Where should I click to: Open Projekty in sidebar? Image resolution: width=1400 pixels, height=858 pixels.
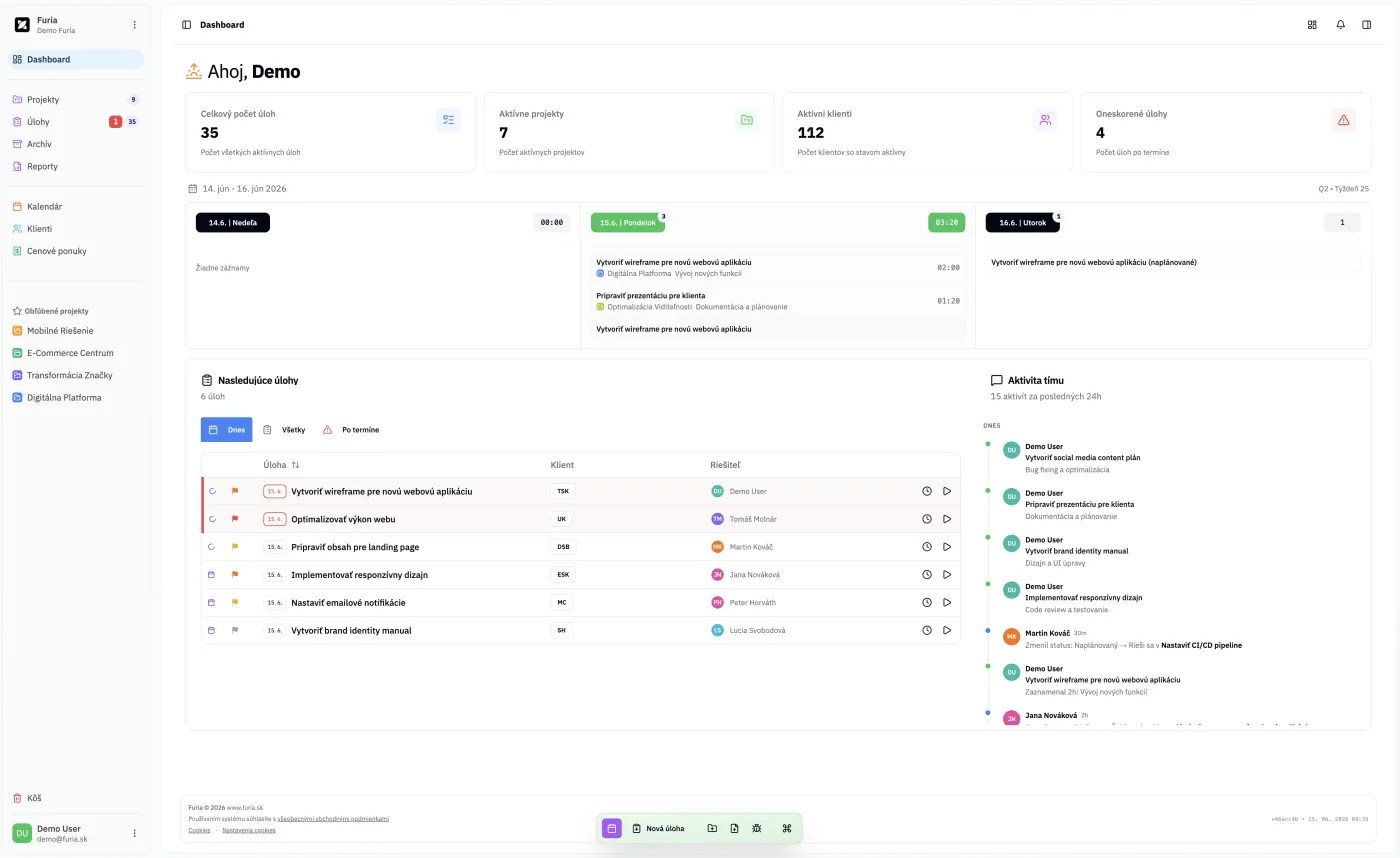[76, 100]
